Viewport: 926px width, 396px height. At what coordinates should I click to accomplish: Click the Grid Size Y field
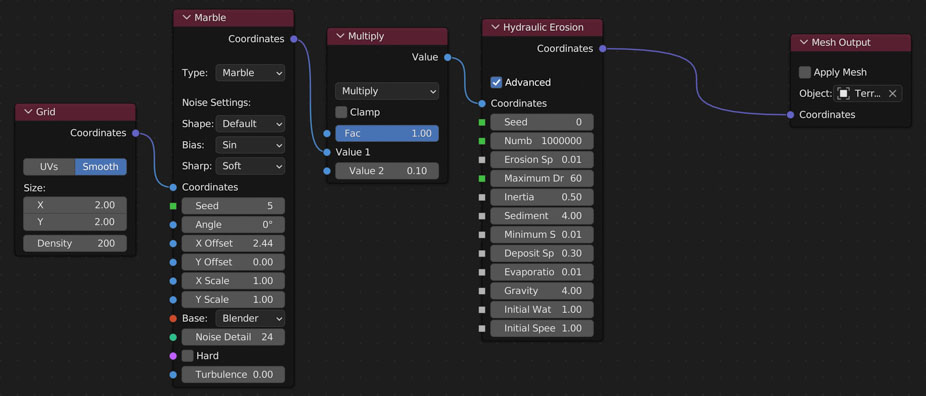click(75, 222)
